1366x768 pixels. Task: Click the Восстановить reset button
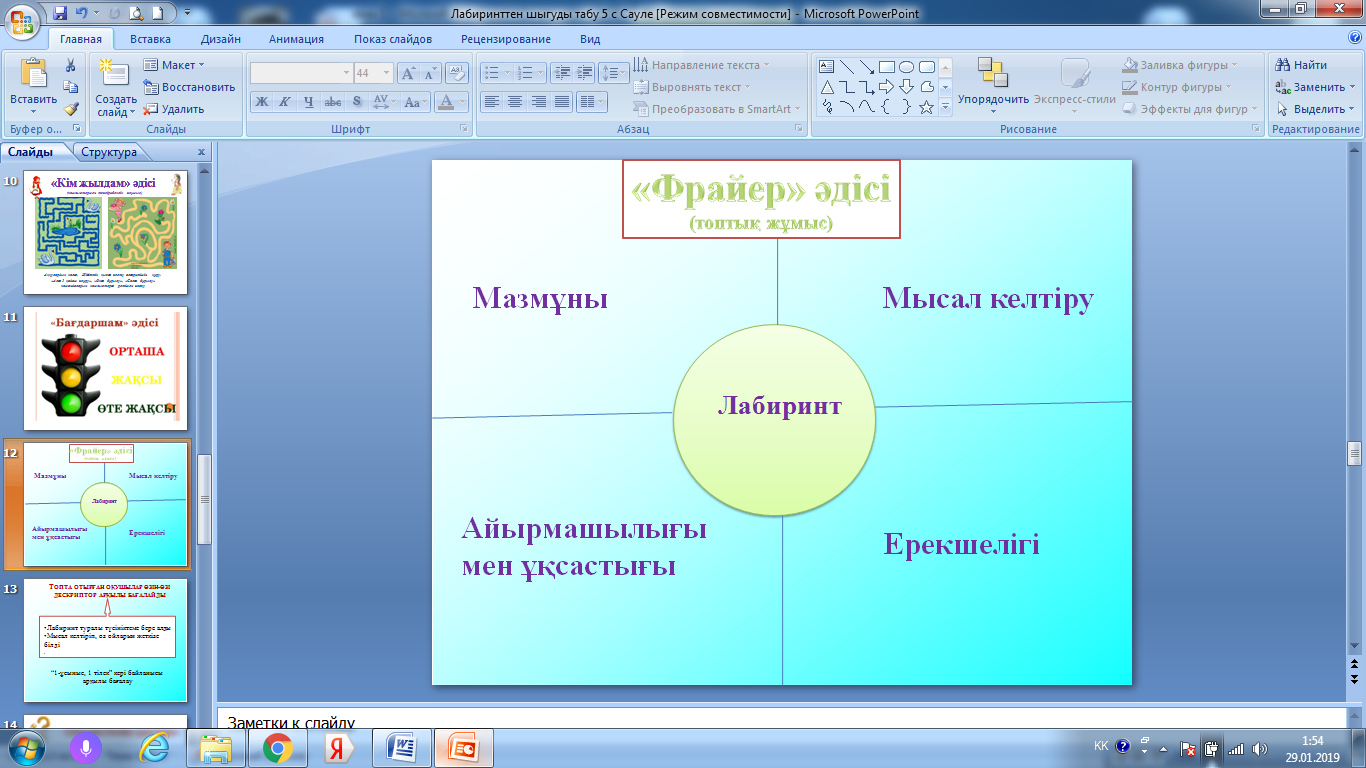(189, 87)
